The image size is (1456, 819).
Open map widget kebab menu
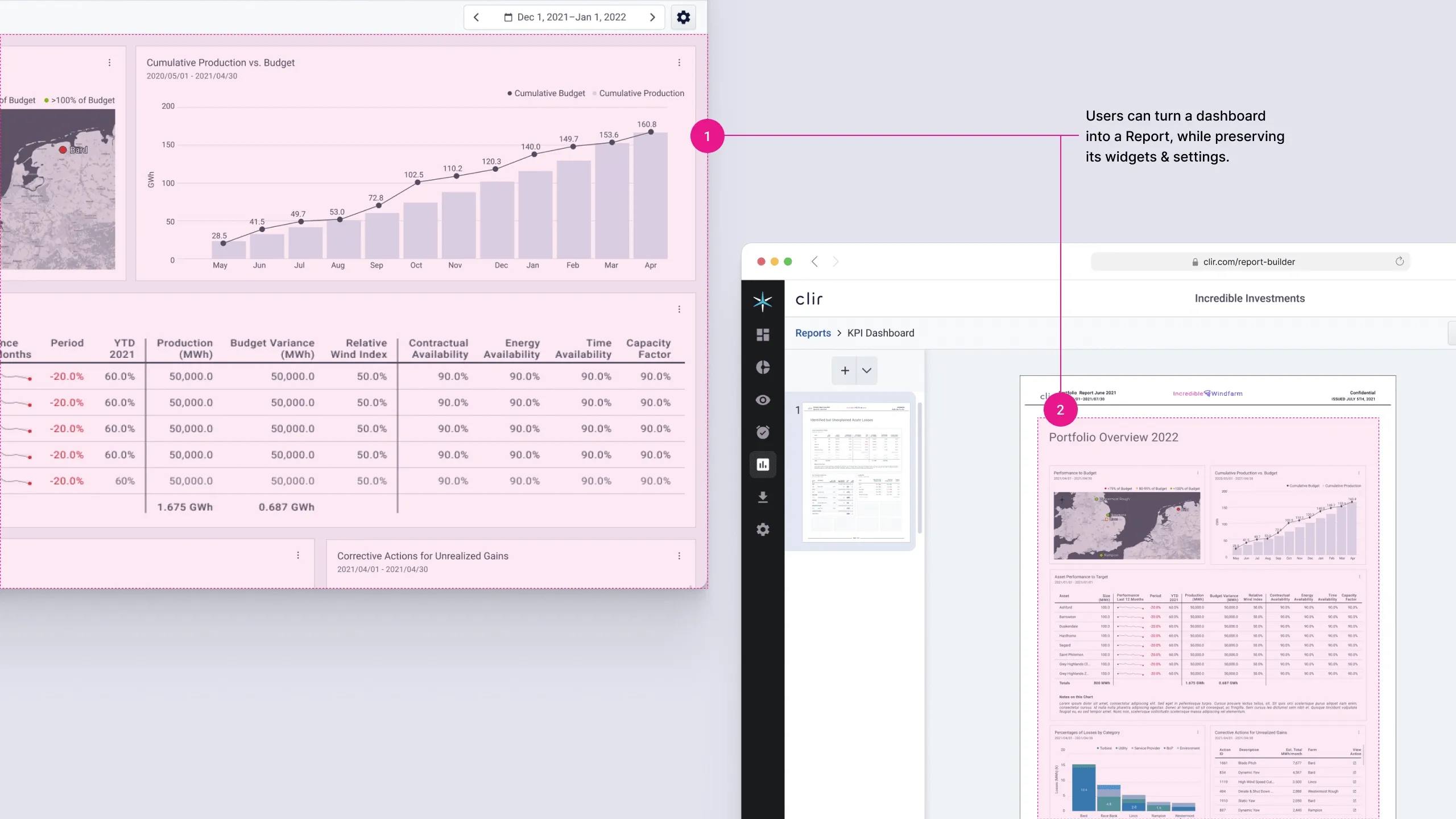[x=110, y=63]
